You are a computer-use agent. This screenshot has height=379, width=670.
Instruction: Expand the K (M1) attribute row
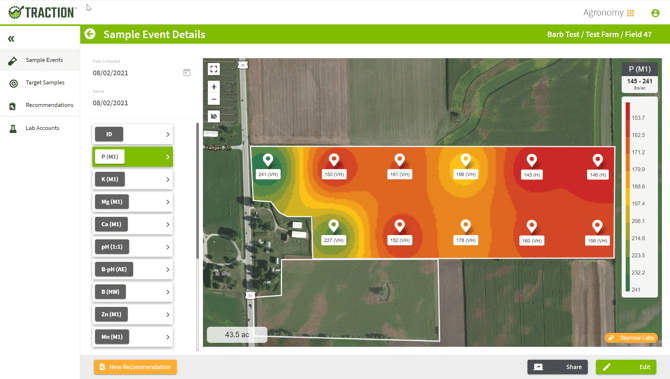point(132,179)
